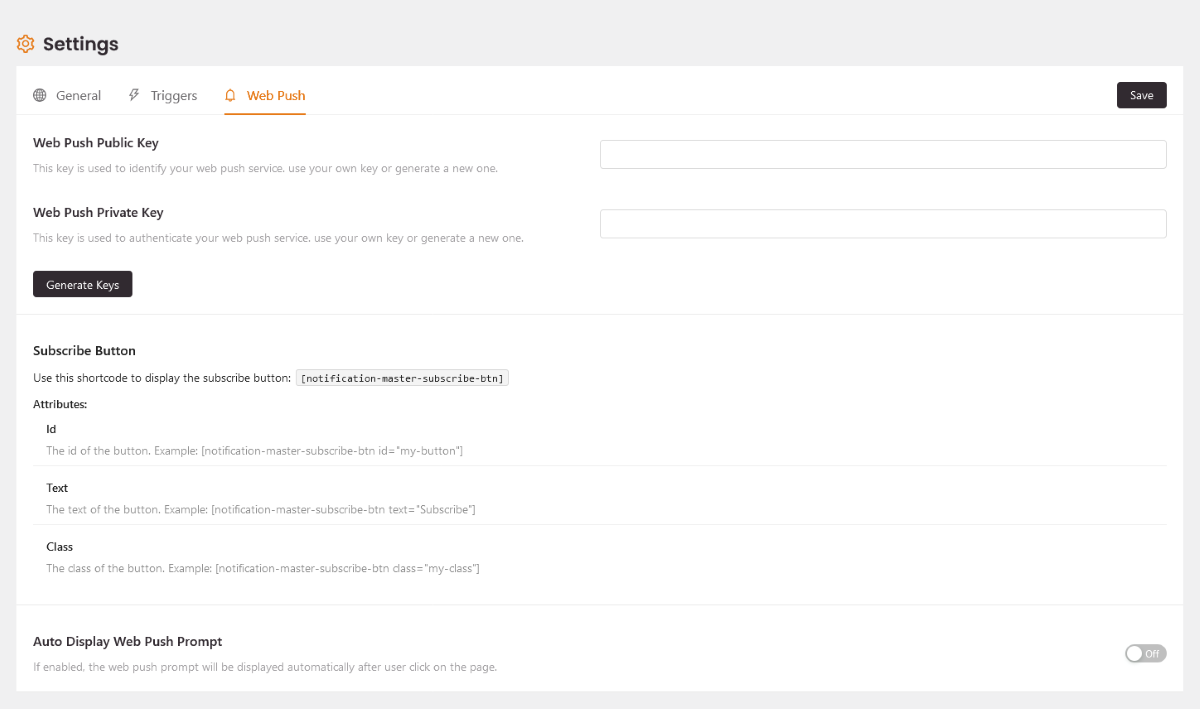Click the globe icon of General tab
This screenshot has height=709, width=1200.
point(40,95)
